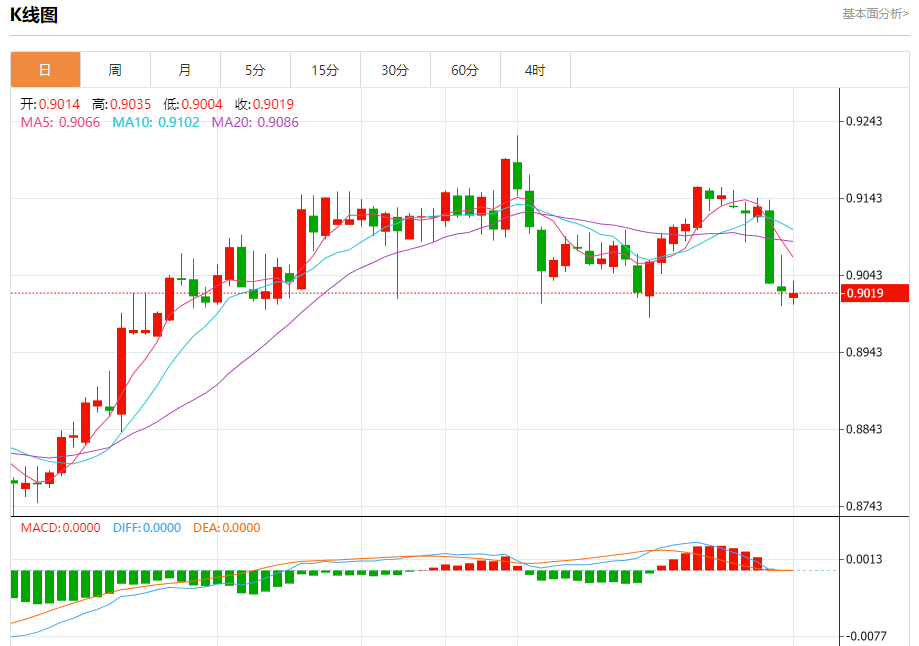Click the 低:0.9004 low price value
The image size is (919, 646).
[x=193, y=104]
